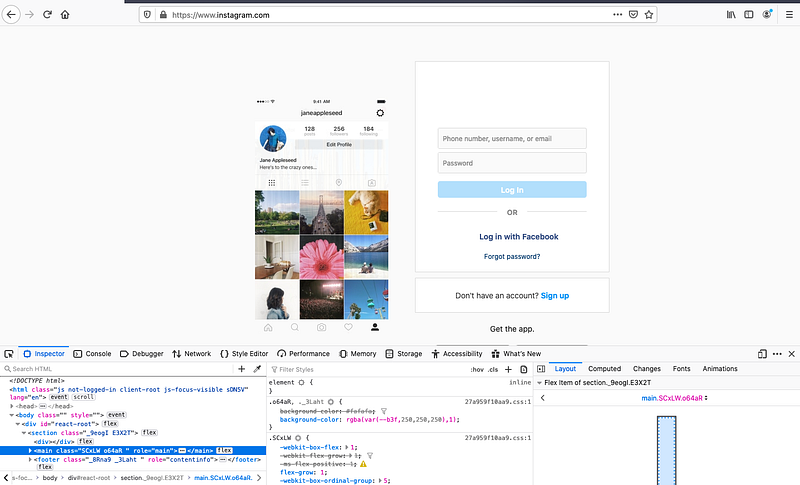Open tracking protection shield in address bar

[147, 15]
